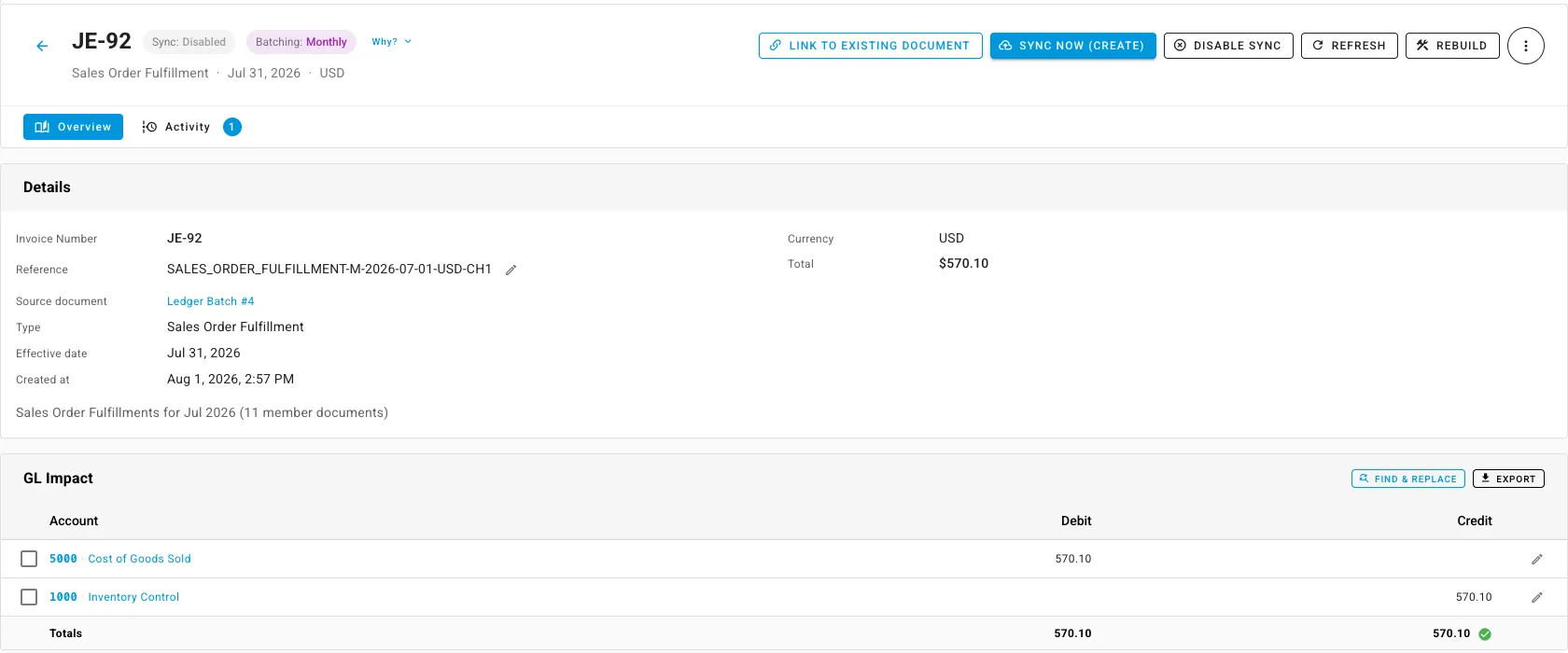Click the 570.10 credit on Inventory Control
The width and height of the screenshot is (1568, 653).
pyautogui.click(x=1474, y=597)
